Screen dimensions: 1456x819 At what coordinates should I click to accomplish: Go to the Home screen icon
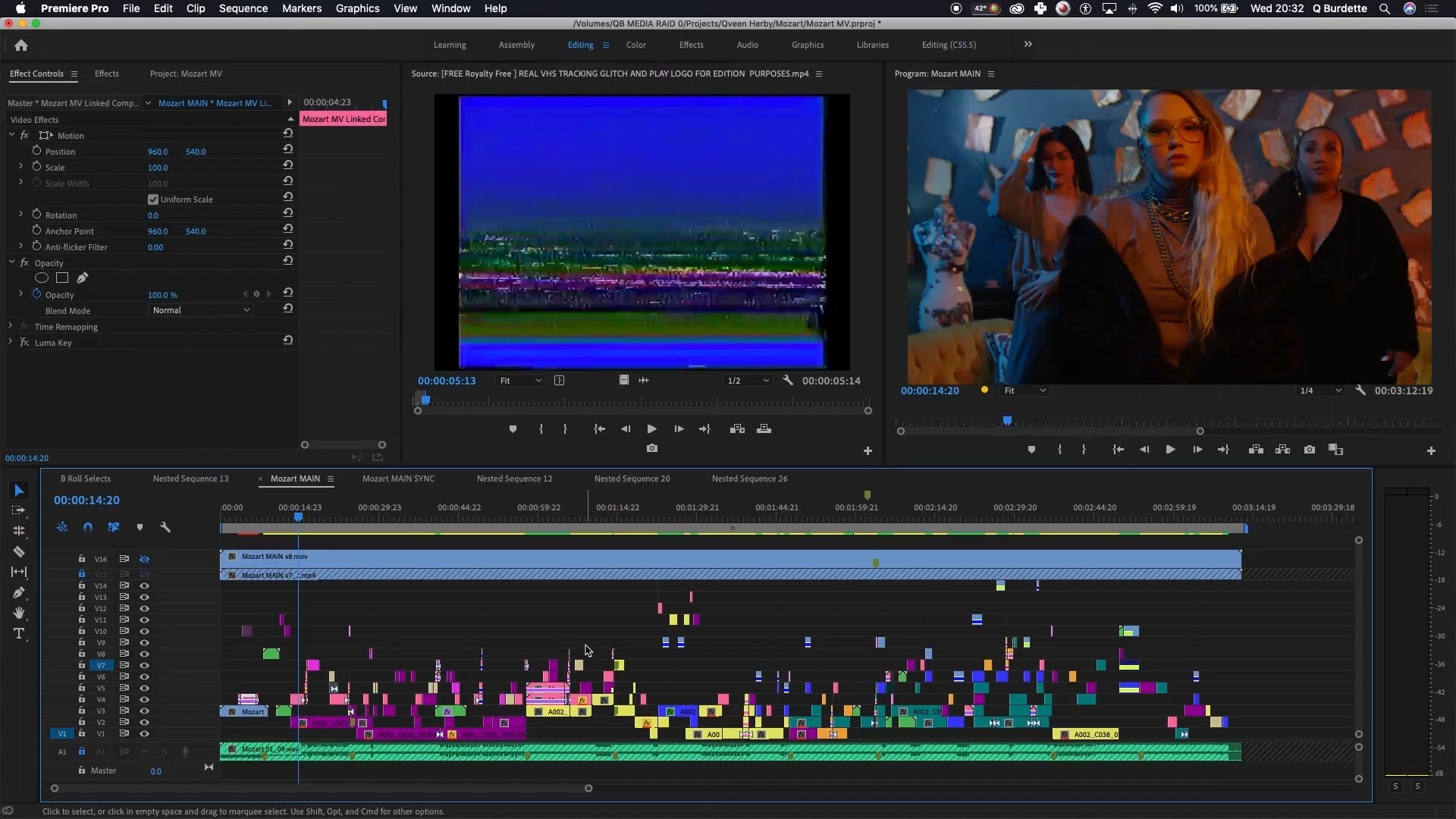21,45
